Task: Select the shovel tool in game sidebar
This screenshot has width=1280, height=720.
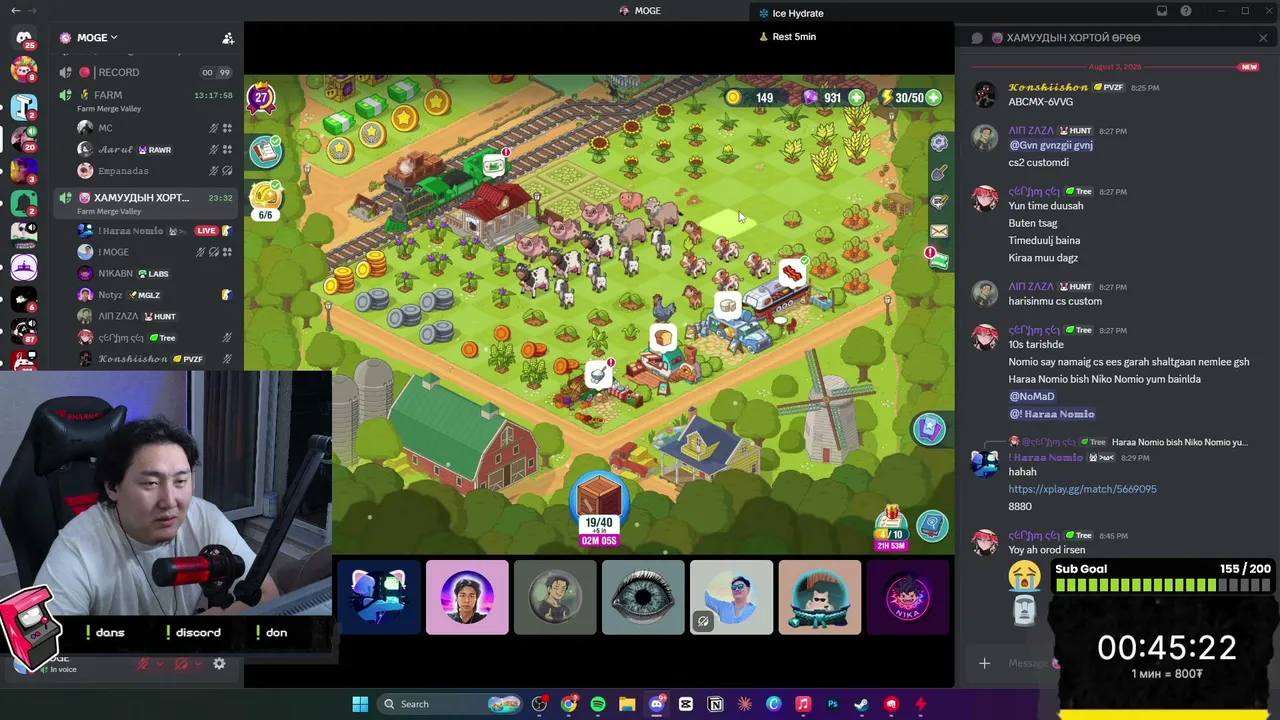Action: click(938, 173)
